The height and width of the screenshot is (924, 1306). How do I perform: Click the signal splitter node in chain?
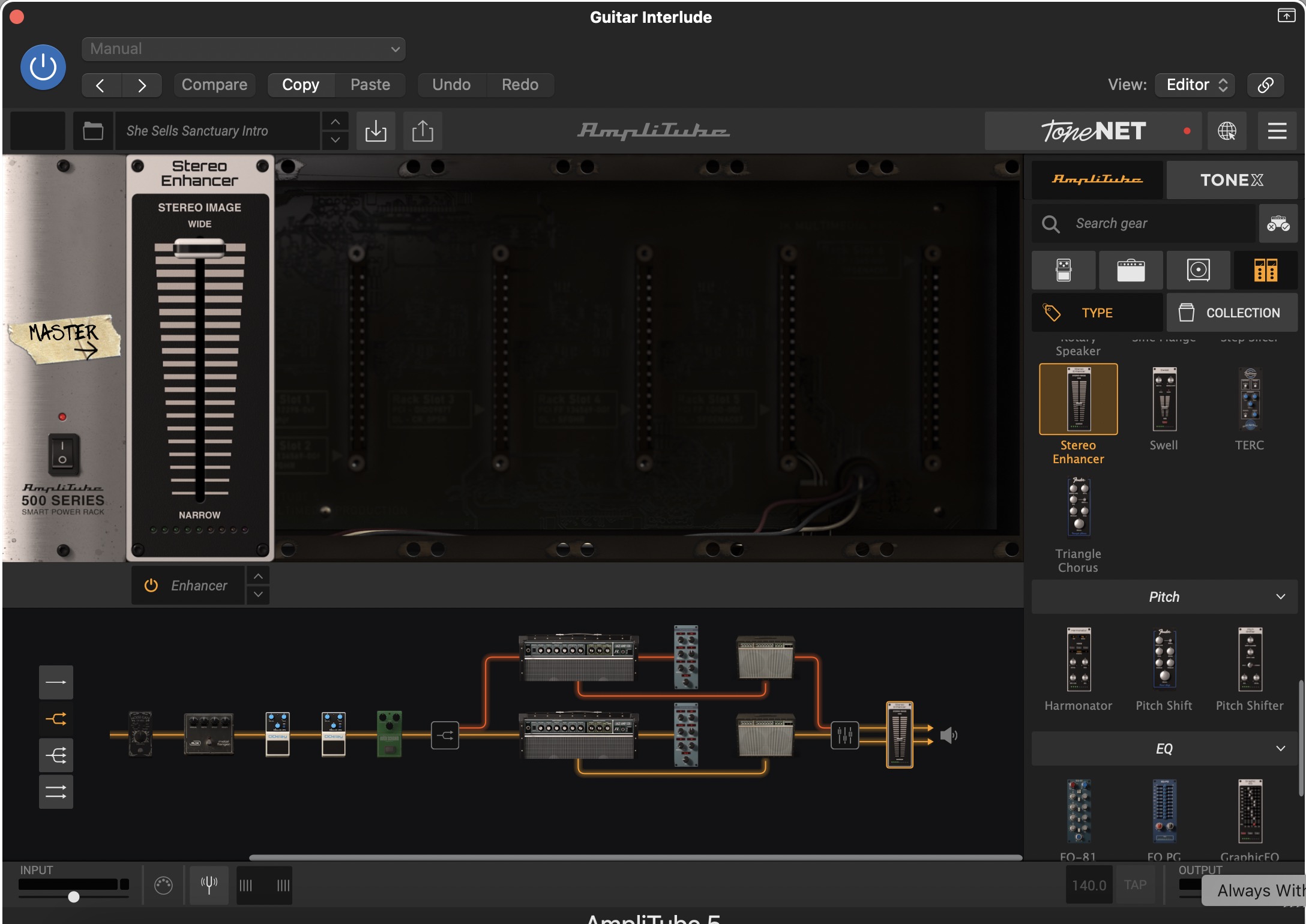(x=445, y=735)
